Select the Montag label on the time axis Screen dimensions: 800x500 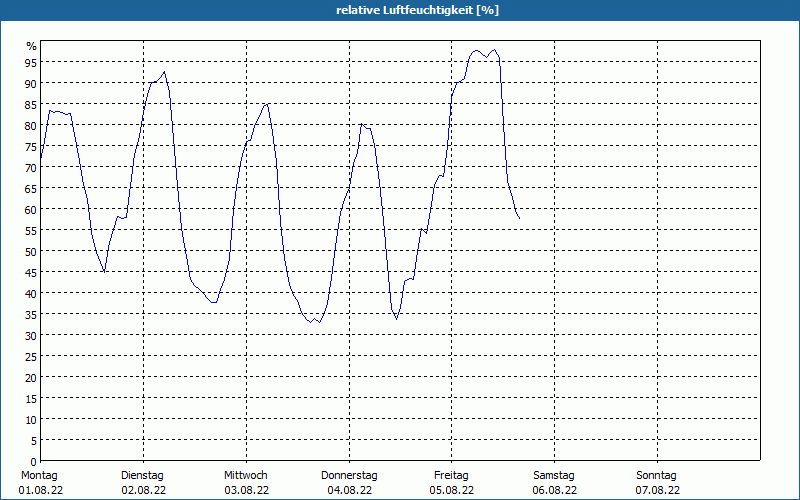tap(40, 475)
